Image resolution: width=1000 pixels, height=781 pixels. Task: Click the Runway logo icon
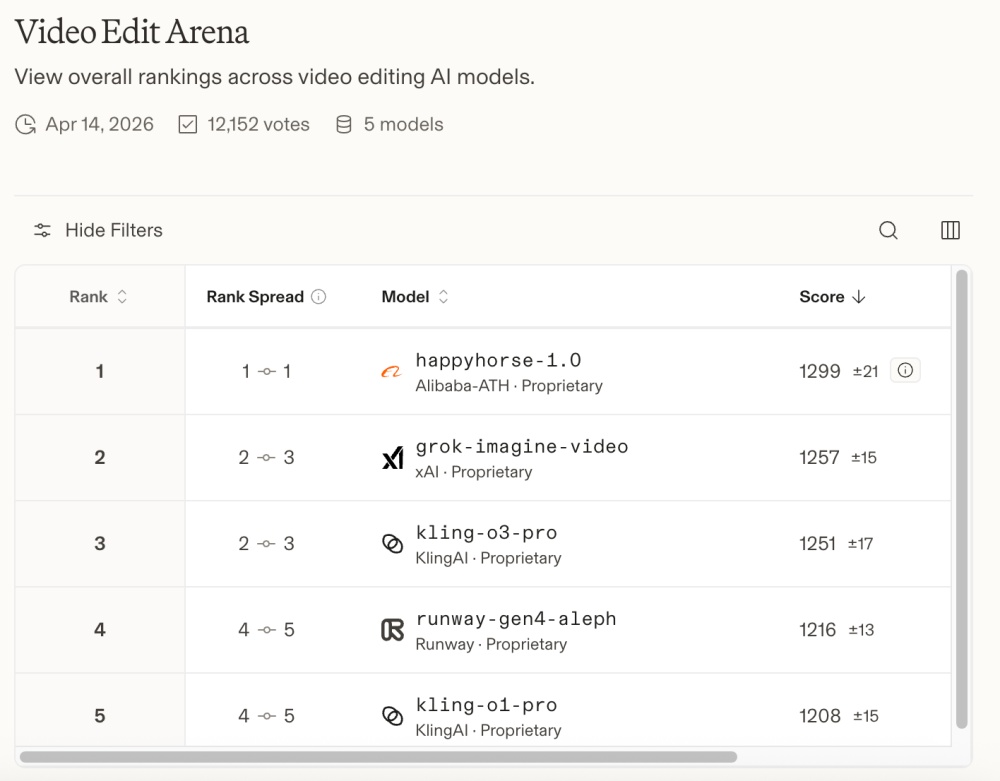click(x=393, y=630)
